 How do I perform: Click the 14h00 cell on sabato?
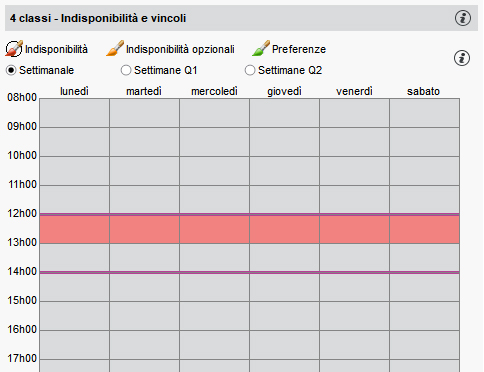click(424, 287)
